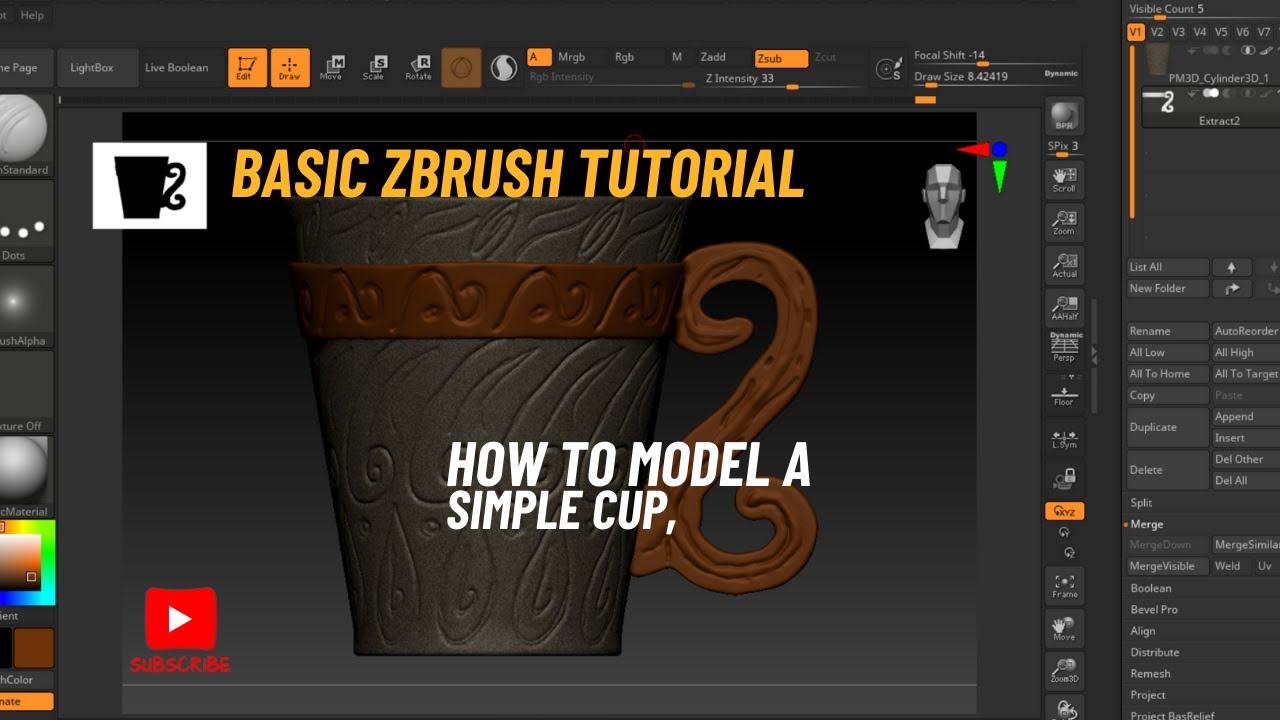Toggle XYZ rotation mode
Image resolution: width=1280 pixels, height=720 pixels.
pyautogui.click(x=1064, y=511)
